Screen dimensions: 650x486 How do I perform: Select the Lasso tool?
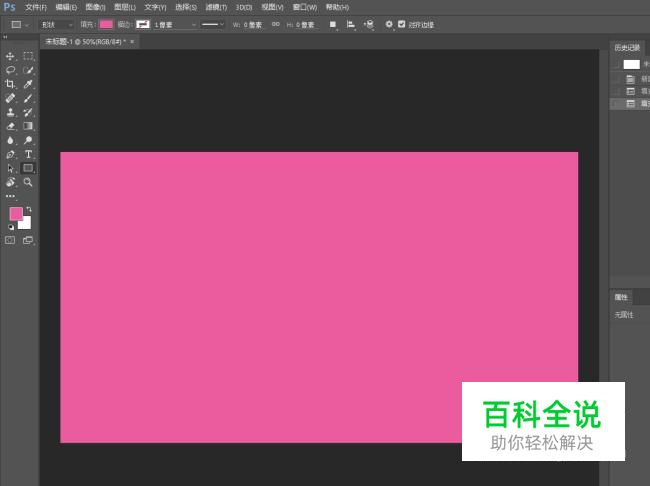click(11, 71)
